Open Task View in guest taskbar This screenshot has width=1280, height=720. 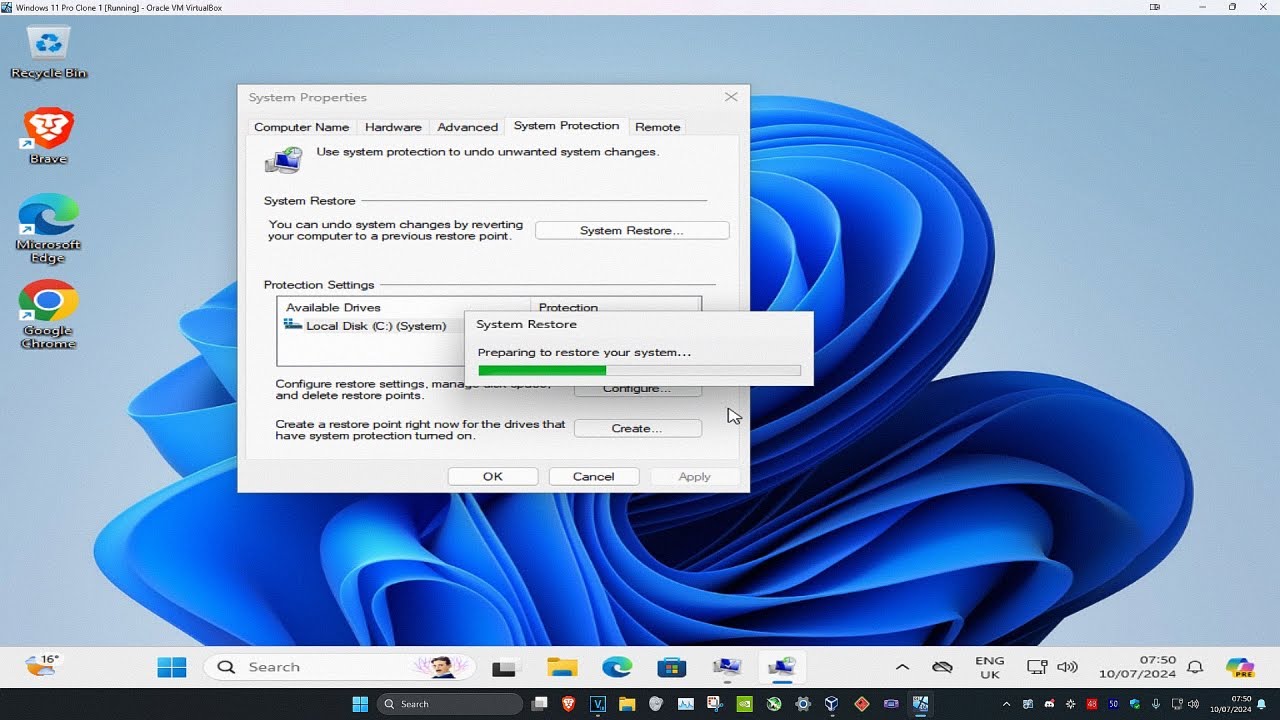[x=507, y=667]
